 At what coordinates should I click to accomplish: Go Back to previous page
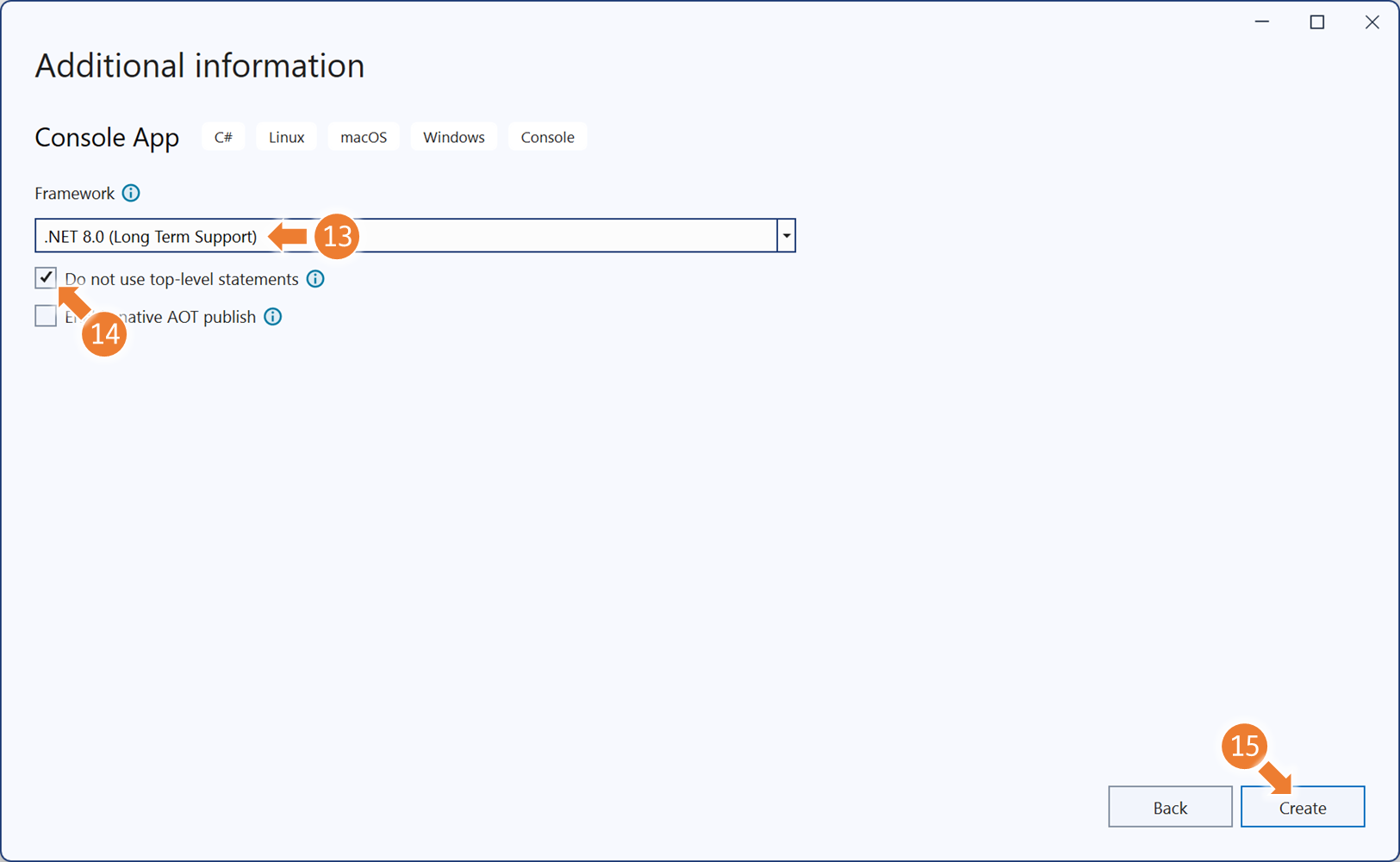(x=1170, y=807)
